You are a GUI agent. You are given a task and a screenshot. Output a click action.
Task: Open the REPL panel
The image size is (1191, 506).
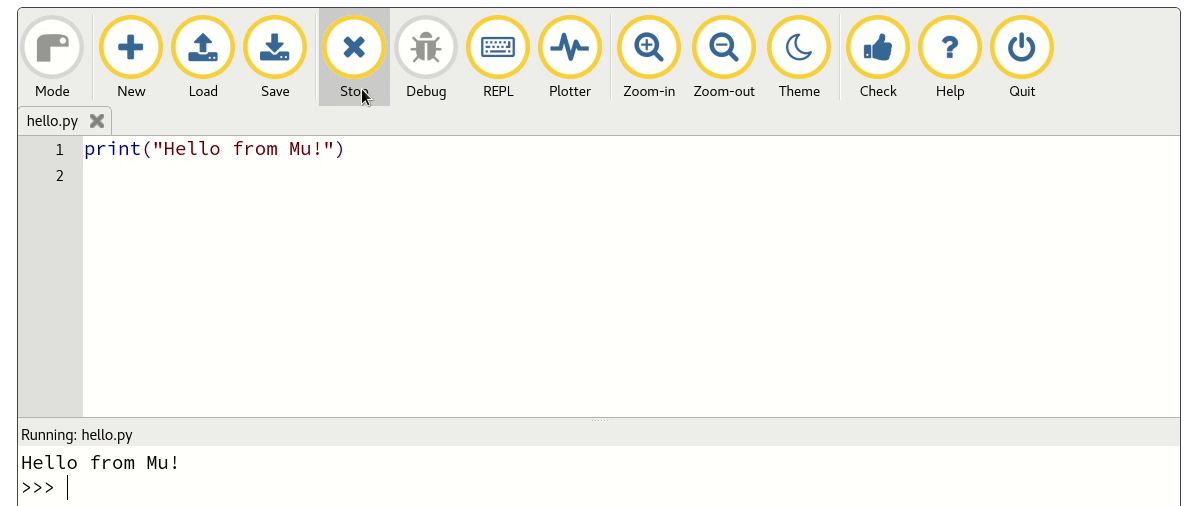point(498,57)
